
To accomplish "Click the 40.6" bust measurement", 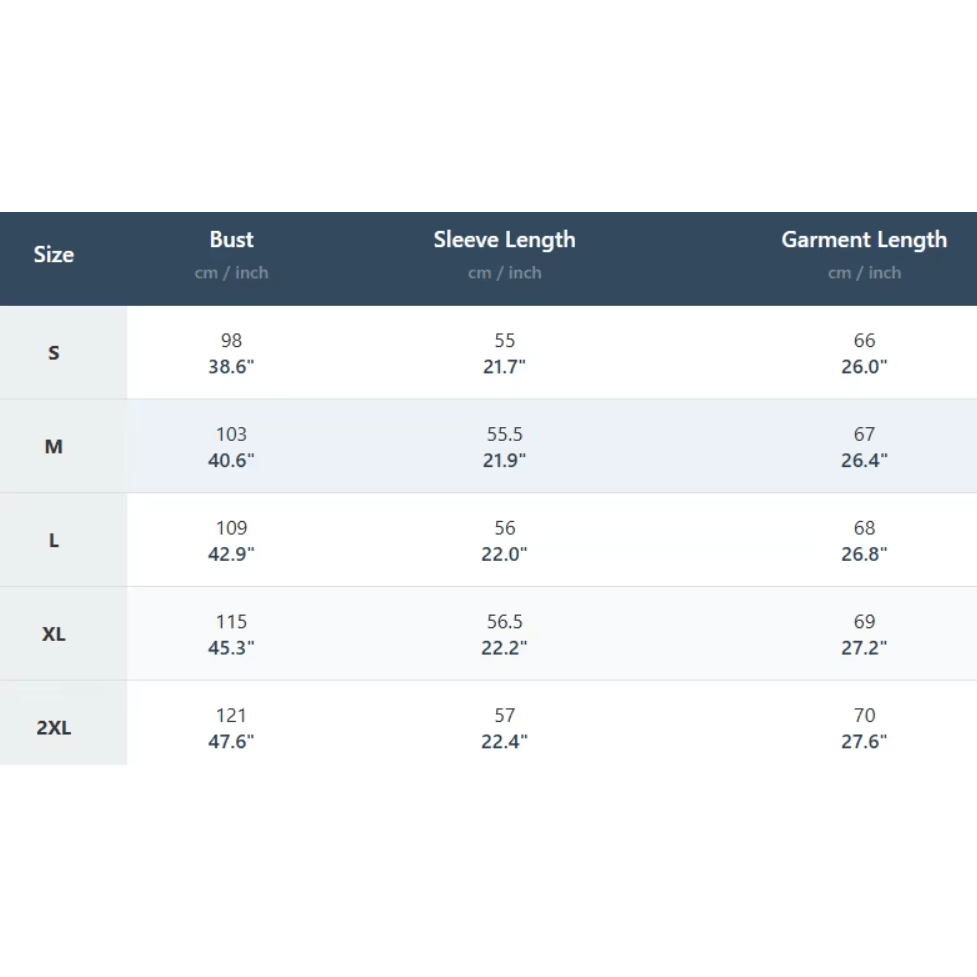I will pyautogui.click(x=231, y=460).
